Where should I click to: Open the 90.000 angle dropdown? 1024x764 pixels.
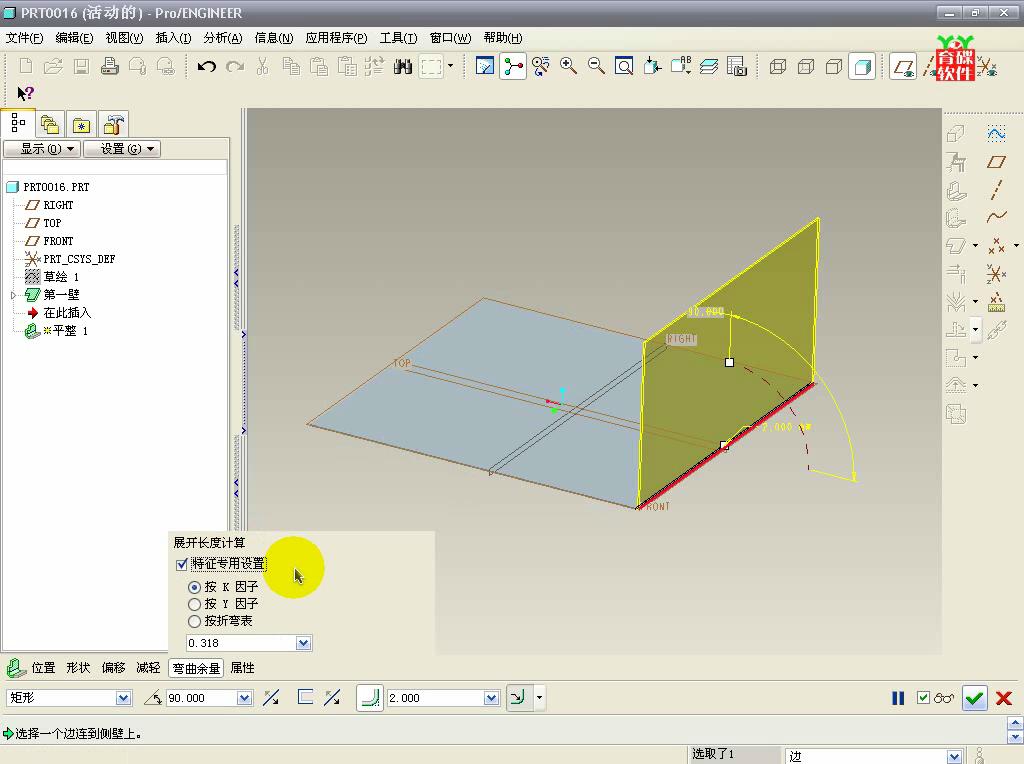click(x=244, y=698)
